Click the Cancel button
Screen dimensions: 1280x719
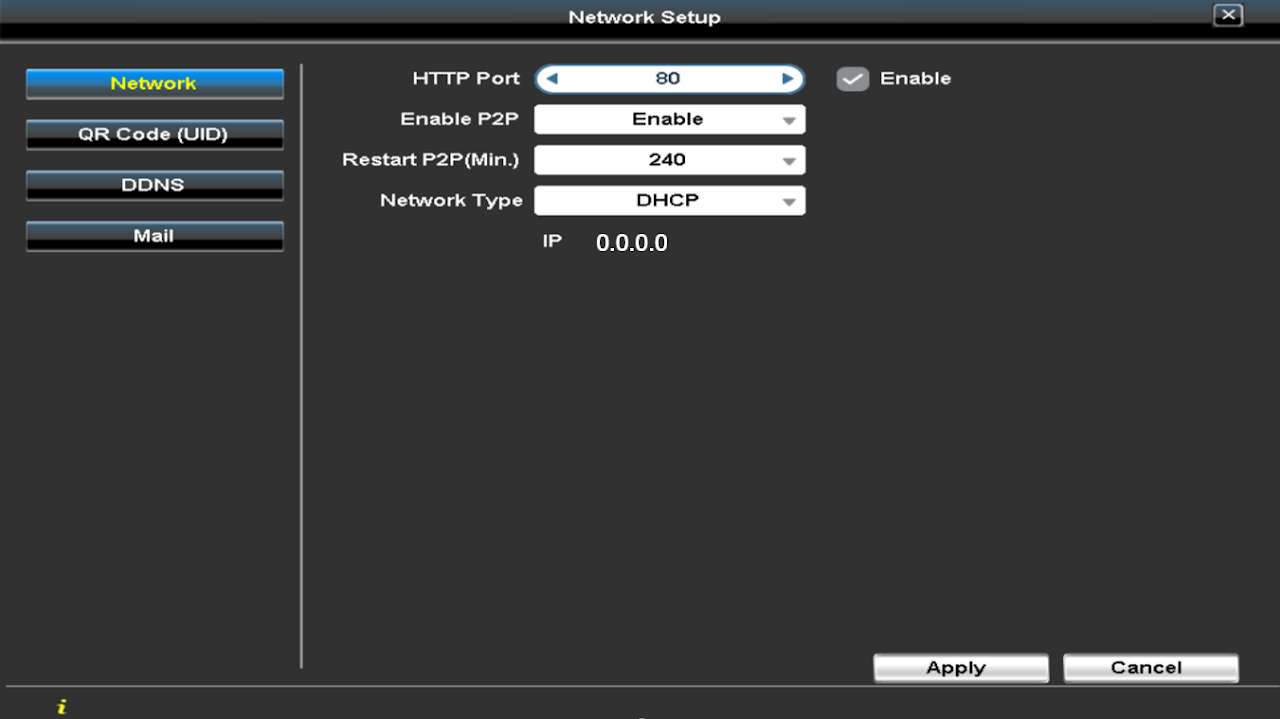(1151, 668)
